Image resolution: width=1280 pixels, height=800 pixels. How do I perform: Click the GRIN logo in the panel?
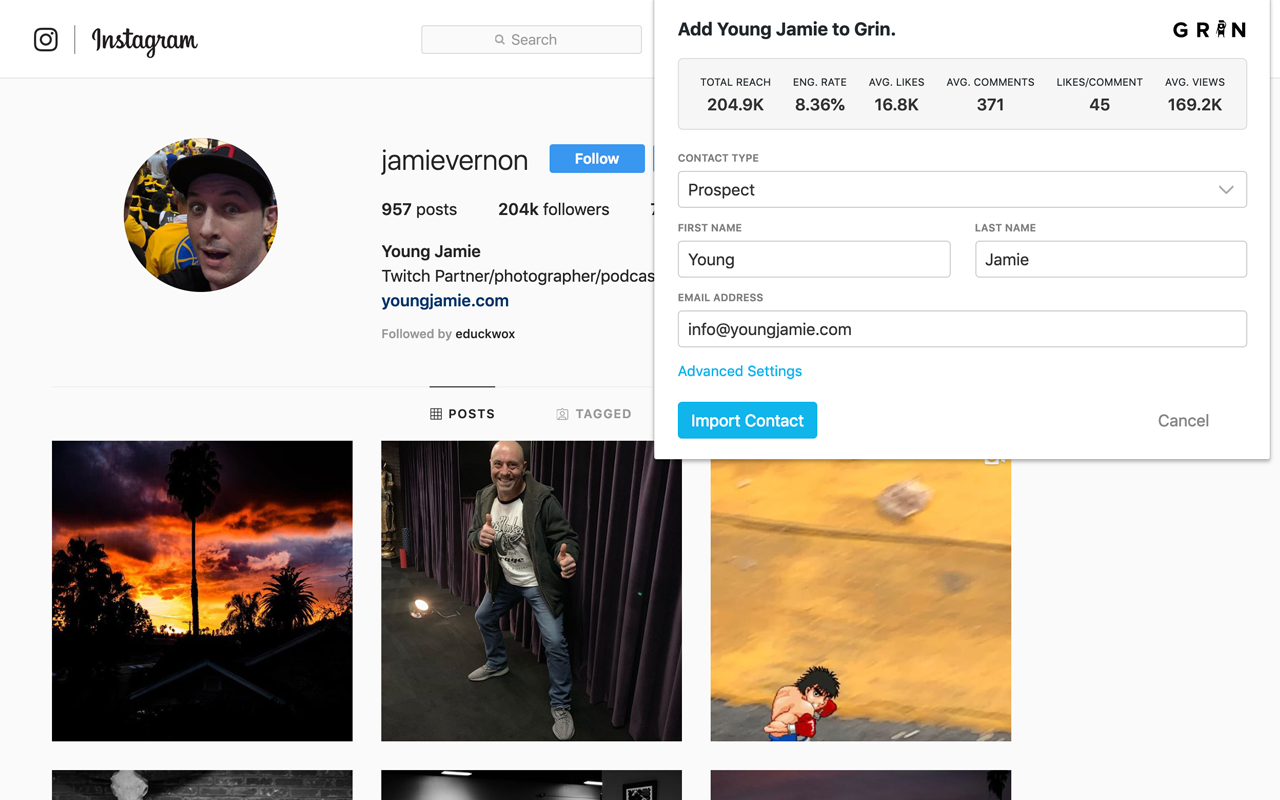tap(1209, 30)
